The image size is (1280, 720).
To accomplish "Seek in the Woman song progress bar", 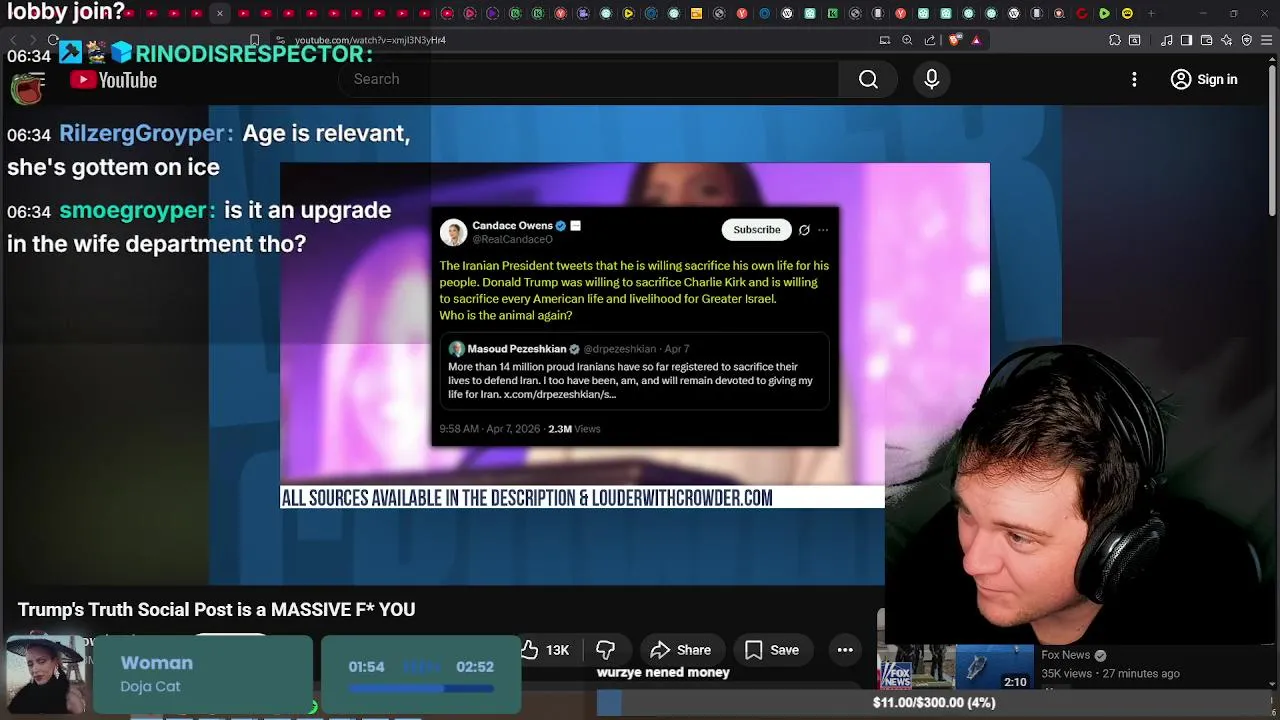I will coord(420,688).
